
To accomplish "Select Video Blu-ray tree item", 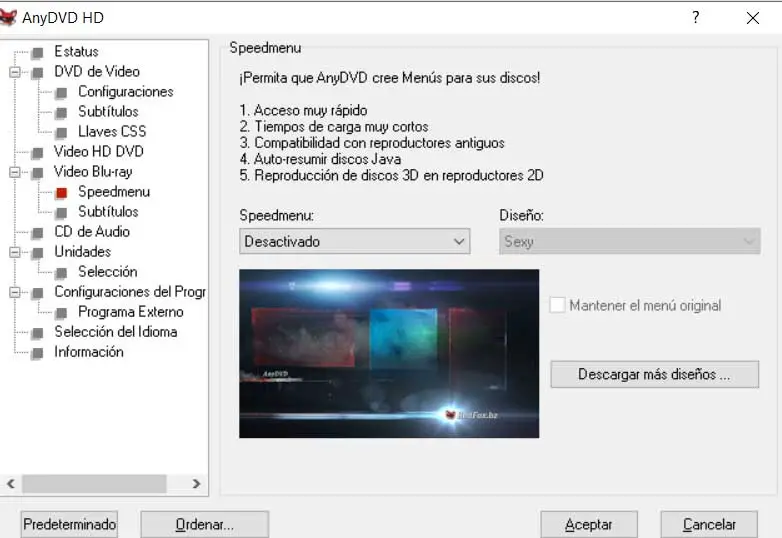I will (93, 172).
